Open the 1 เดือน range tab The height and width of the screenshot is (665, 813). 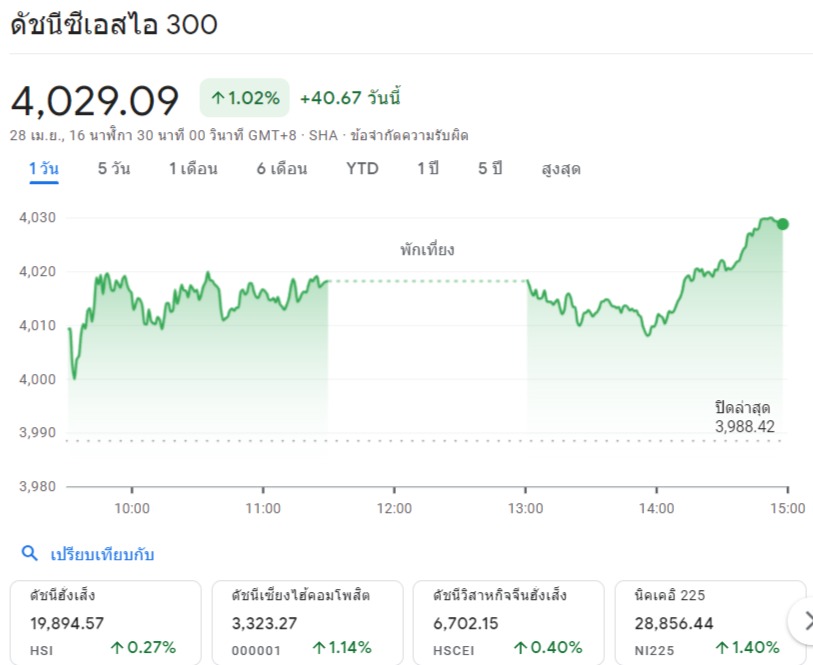[192, 169]
